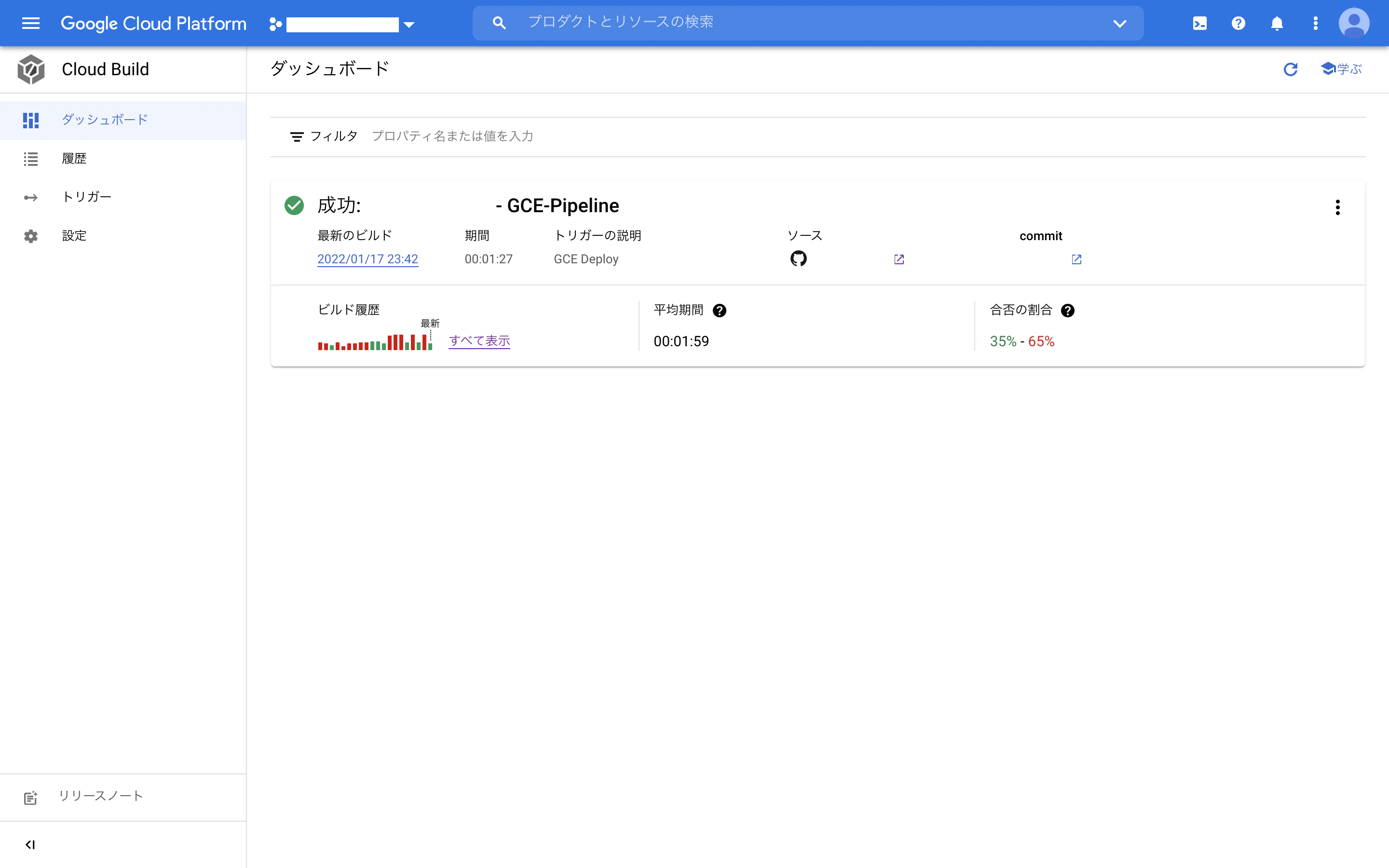This screenshot has height=868, width=1389.
Task: Select ダッシュボード in the sidebar
Action: 123,120
